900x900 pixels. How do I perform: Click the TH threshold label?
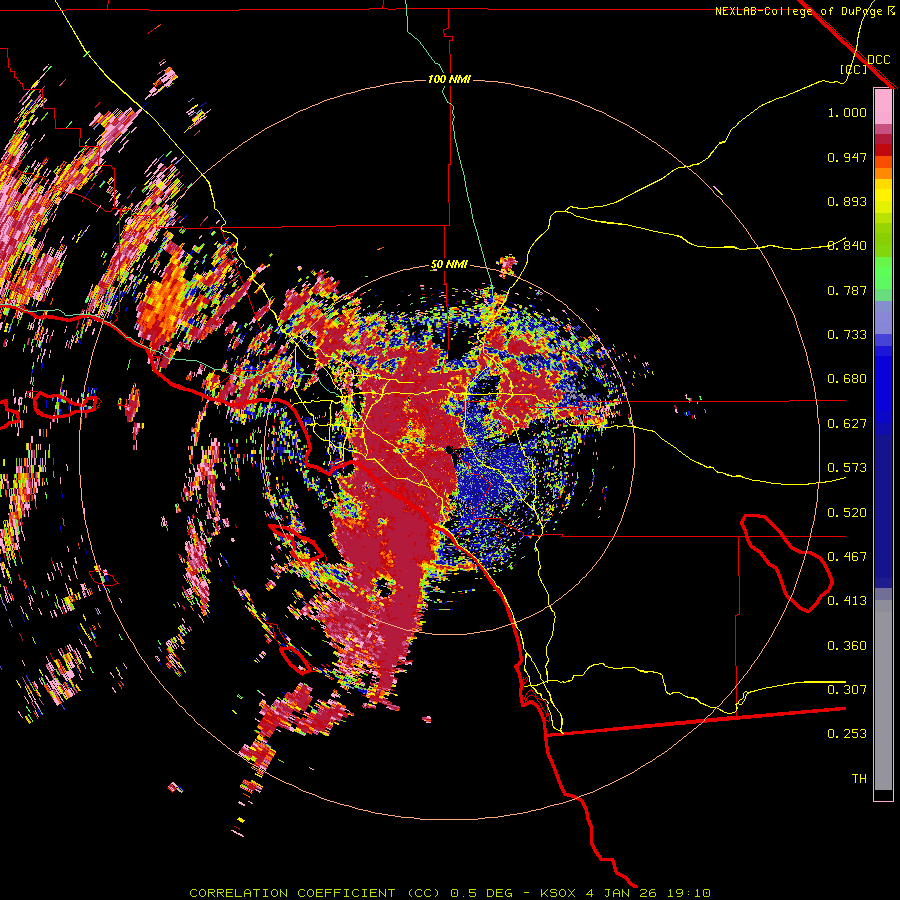point(859,779)
